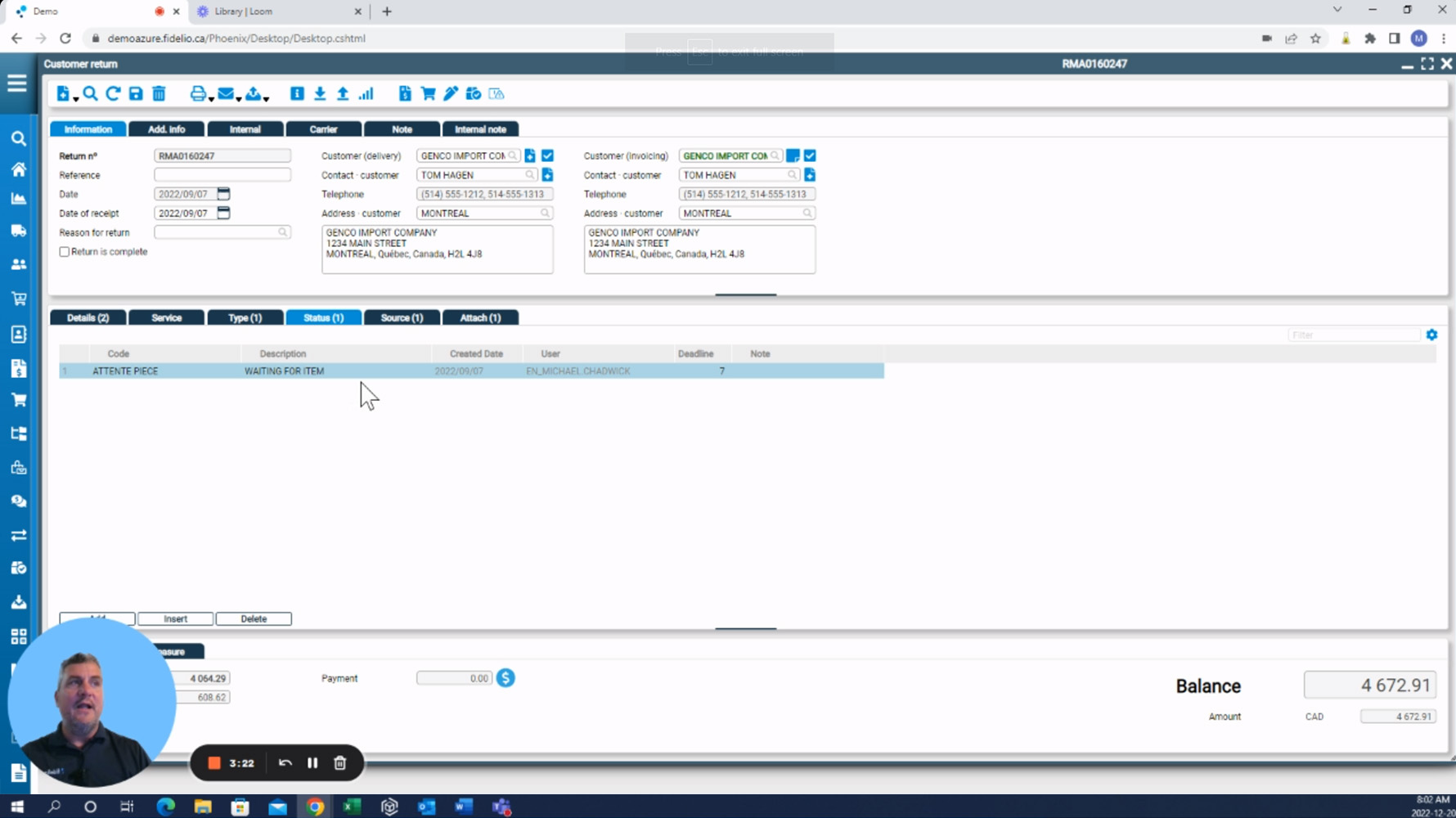The width and height of the screenshot is (1456, 818).
Task: Open Windows Start menu
Action: click(16, 807)
